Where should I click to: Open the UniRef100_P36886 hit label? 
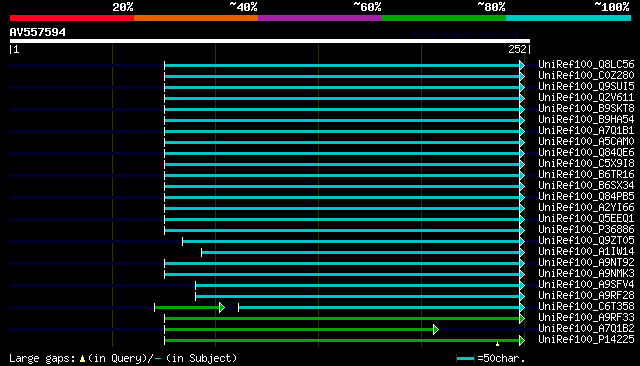coord(586,230)
